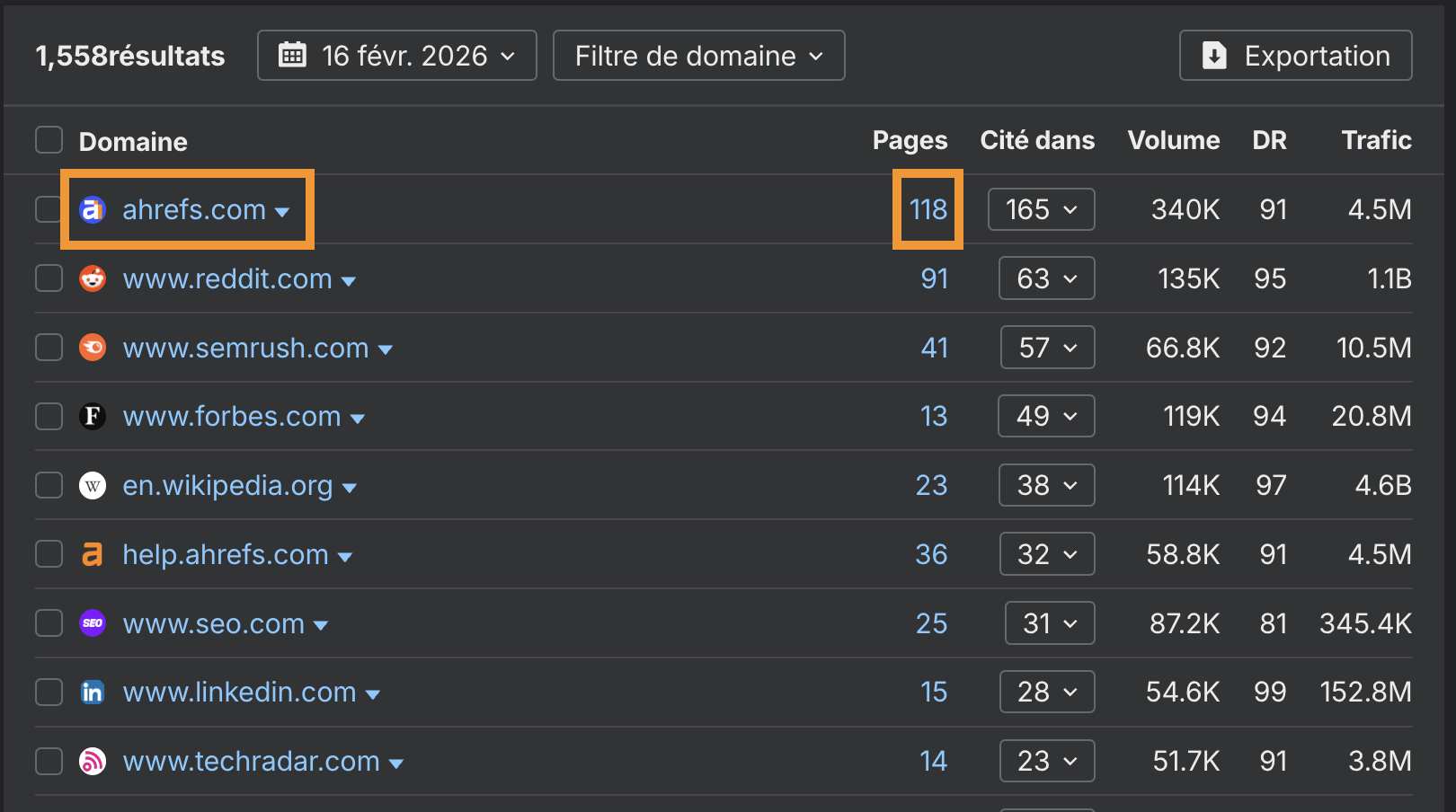Screen dimensions: 1456x812
Task: Click the Reddit favicon icon
Action: point(93,278)
